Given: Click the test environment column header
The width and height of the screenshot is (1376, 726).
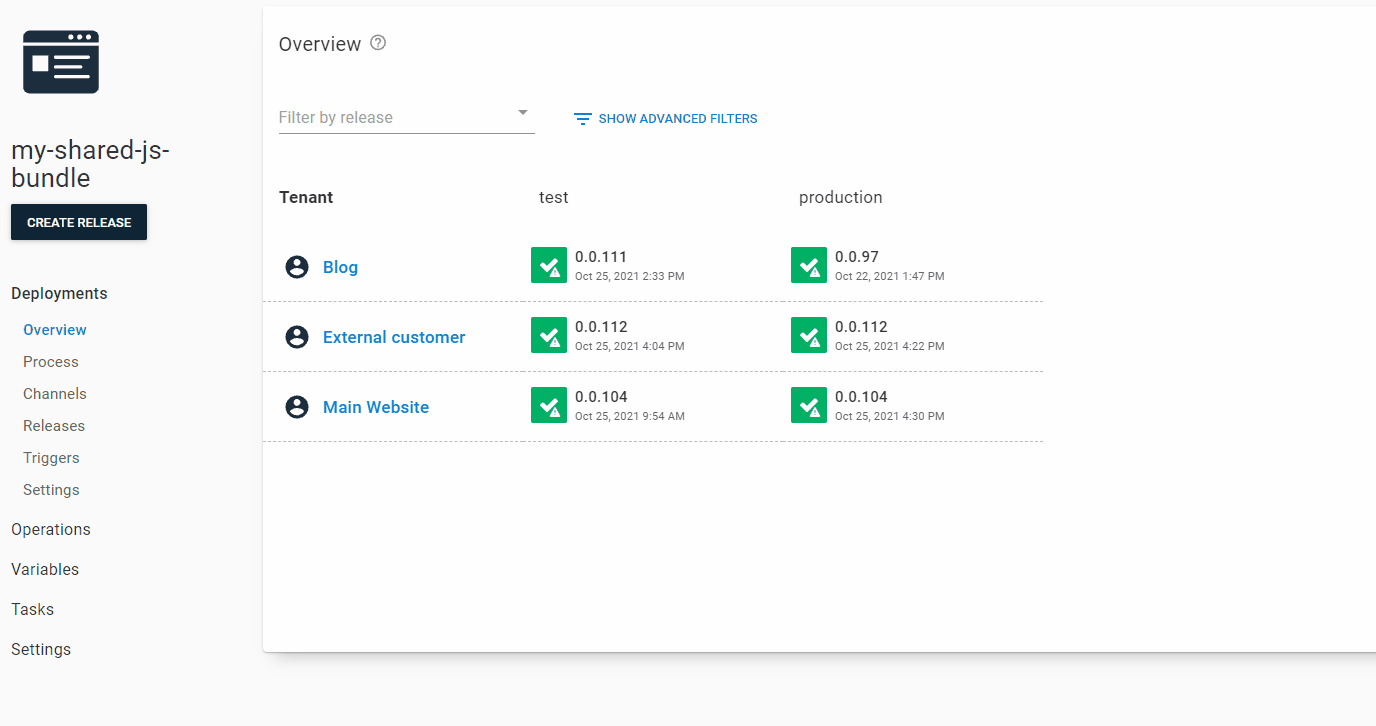Looking at the screenshot, I should (x=554, y=197).
